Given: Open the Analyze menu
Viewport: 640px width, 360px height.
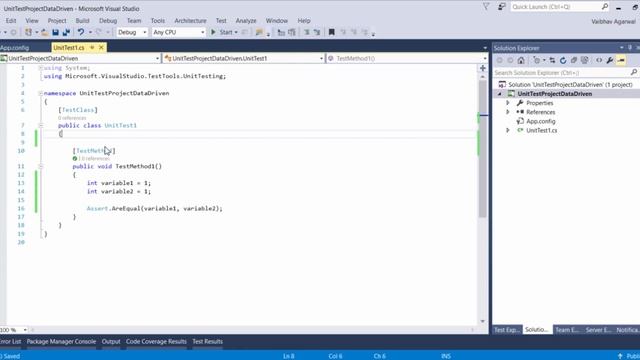Looking at the screenshot, I should pos(246,20).
